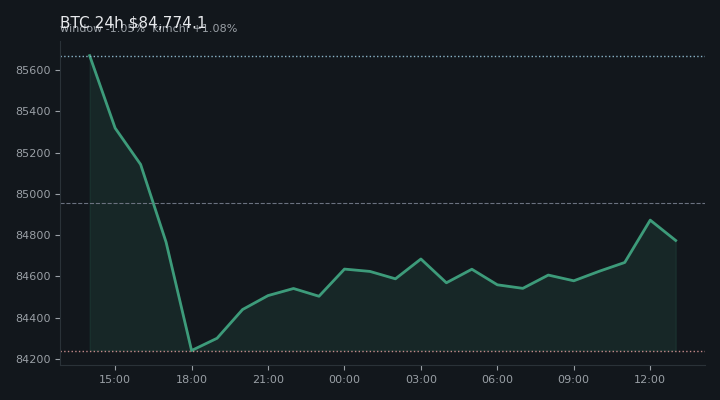Screen dimensions: 720x400
Task: Click the 03:00 x-axis label
Action: [x=421, y=379]
